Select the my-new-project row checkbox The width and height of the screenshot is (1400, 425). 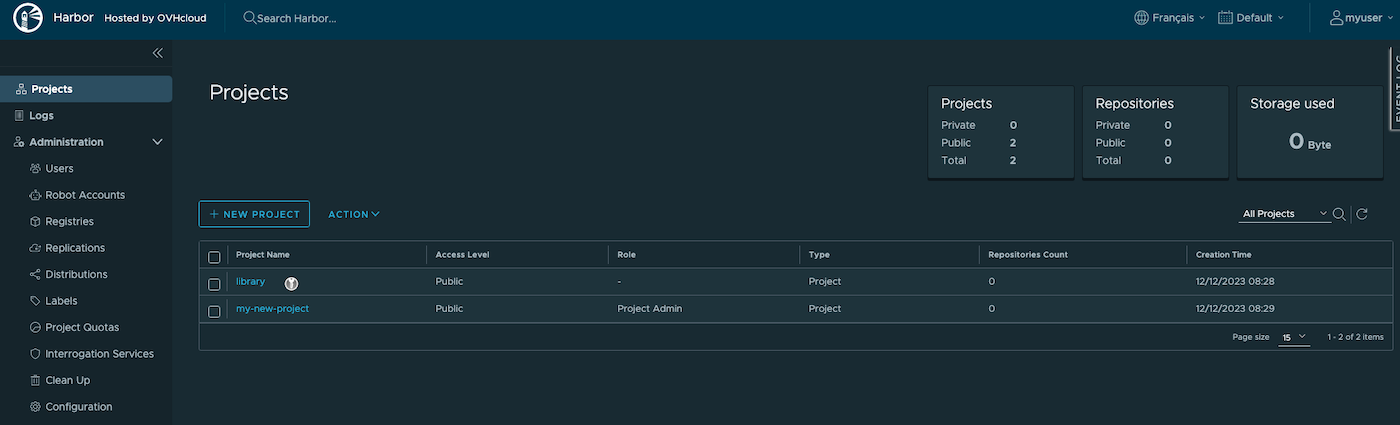[x=214, y=311]
